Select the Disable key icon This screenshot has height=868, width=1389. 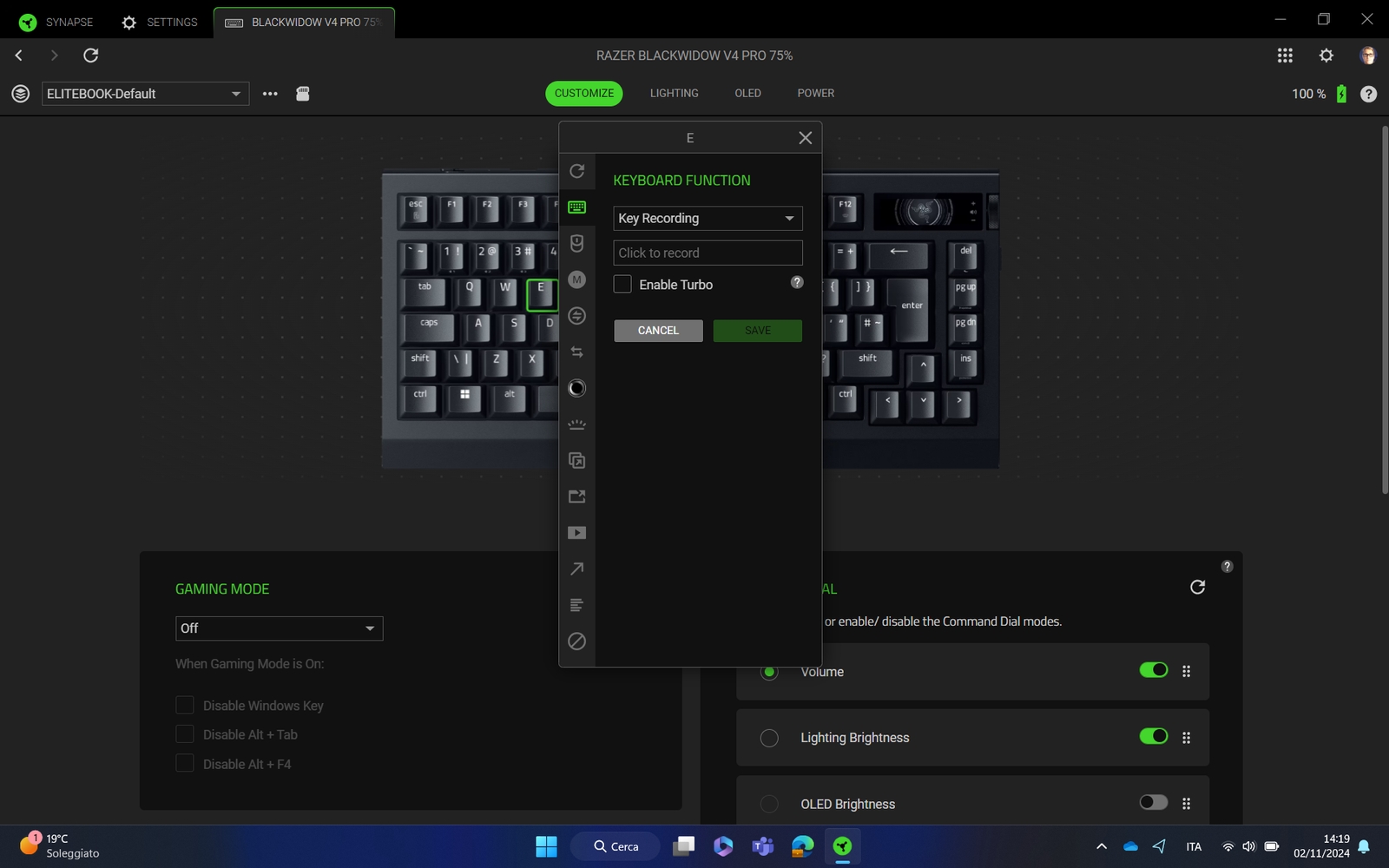tap(576, 641)
